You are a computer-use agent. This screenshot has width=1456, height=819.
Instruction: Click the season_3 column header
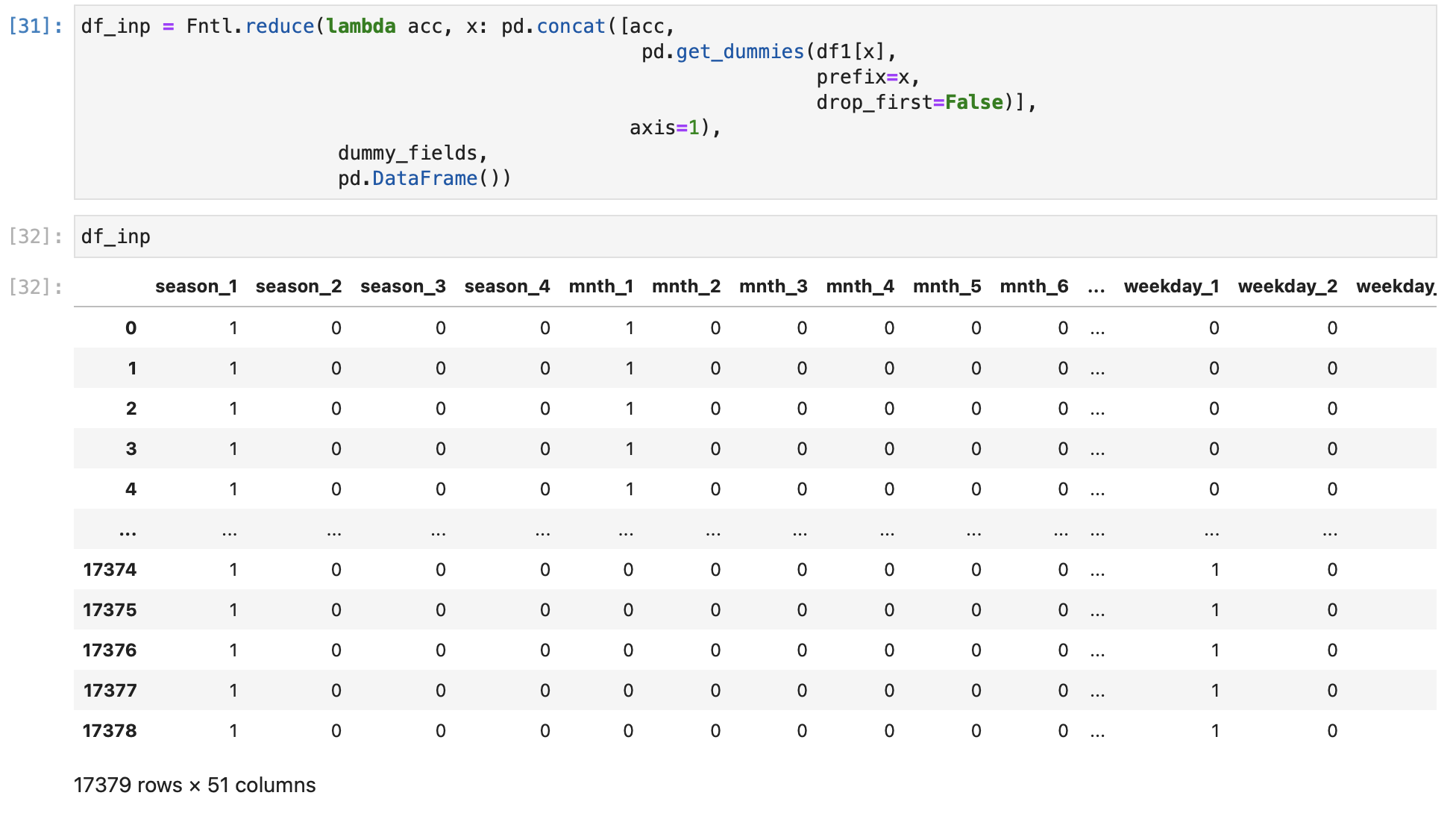403,286
